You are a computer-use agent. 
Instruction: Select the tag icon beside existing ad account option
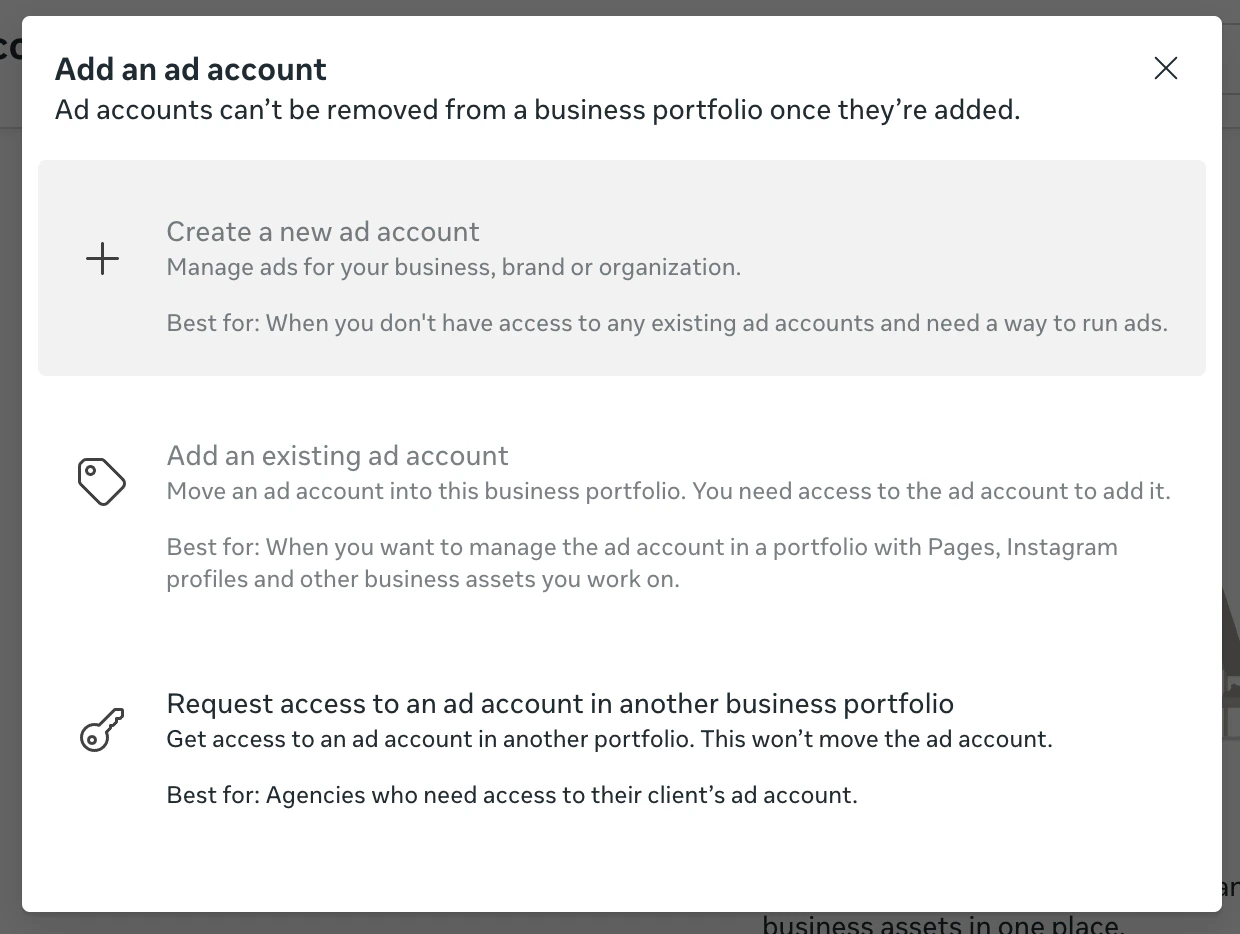101,481
